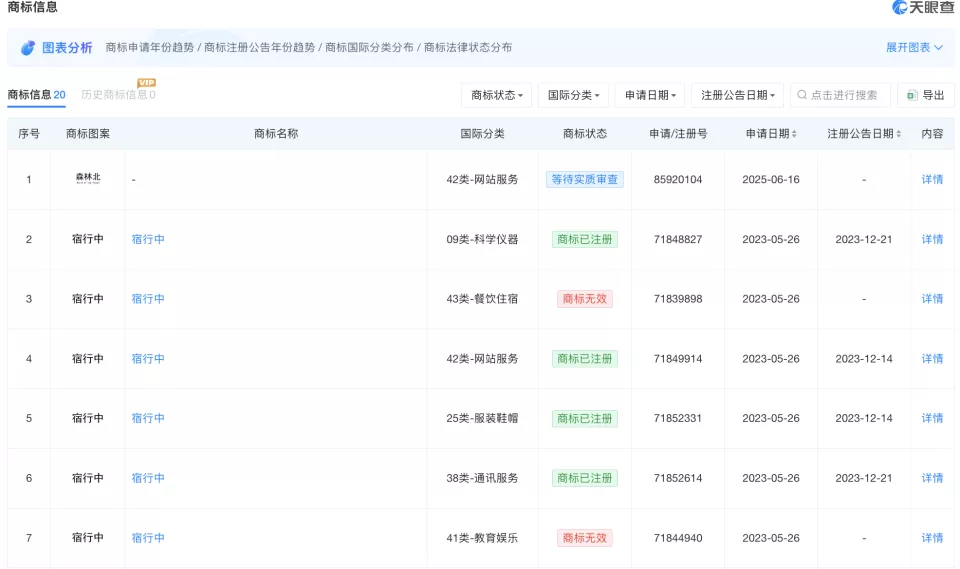Open the 森林北 trademark image thumbnail
The width and height of the screenshot is (960, 569).
point(88,179)
